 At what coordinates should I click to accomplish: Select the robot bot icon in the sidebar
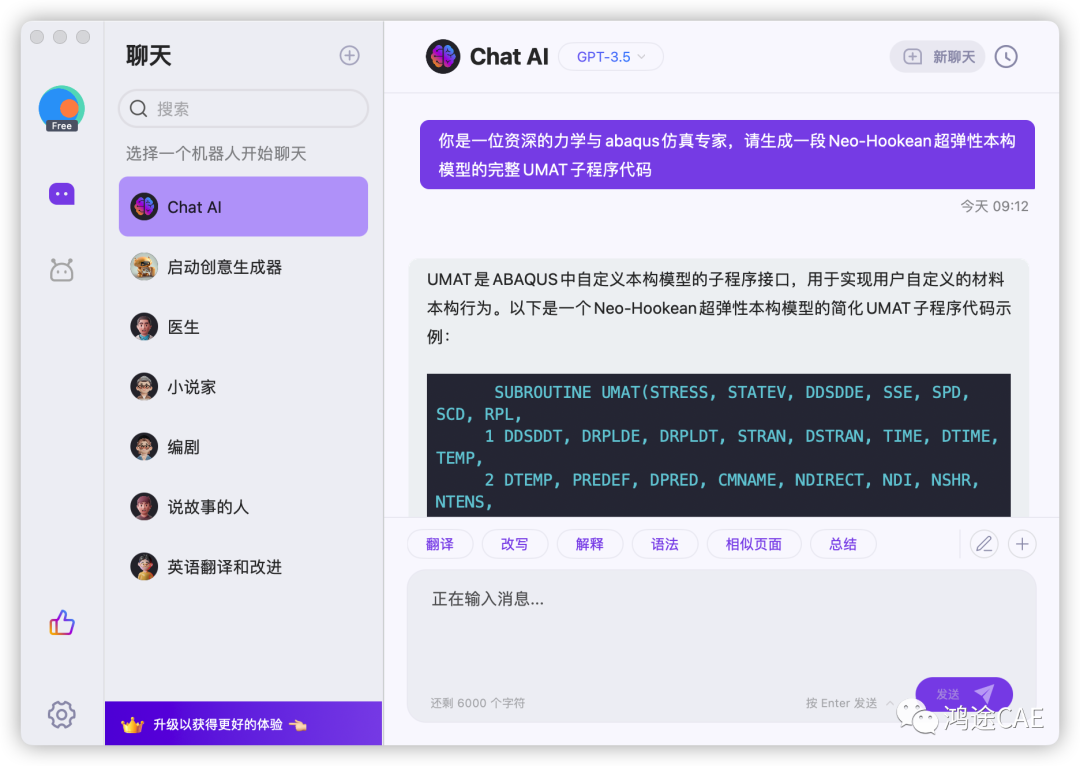click(x=61, y=270)
